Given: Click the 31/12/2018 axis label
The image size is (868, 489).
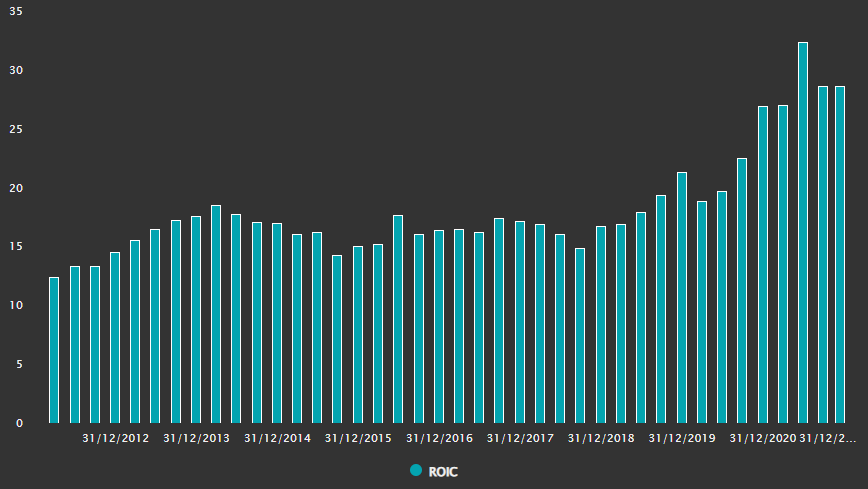Looking at the screenshot, I should [601, 438].
